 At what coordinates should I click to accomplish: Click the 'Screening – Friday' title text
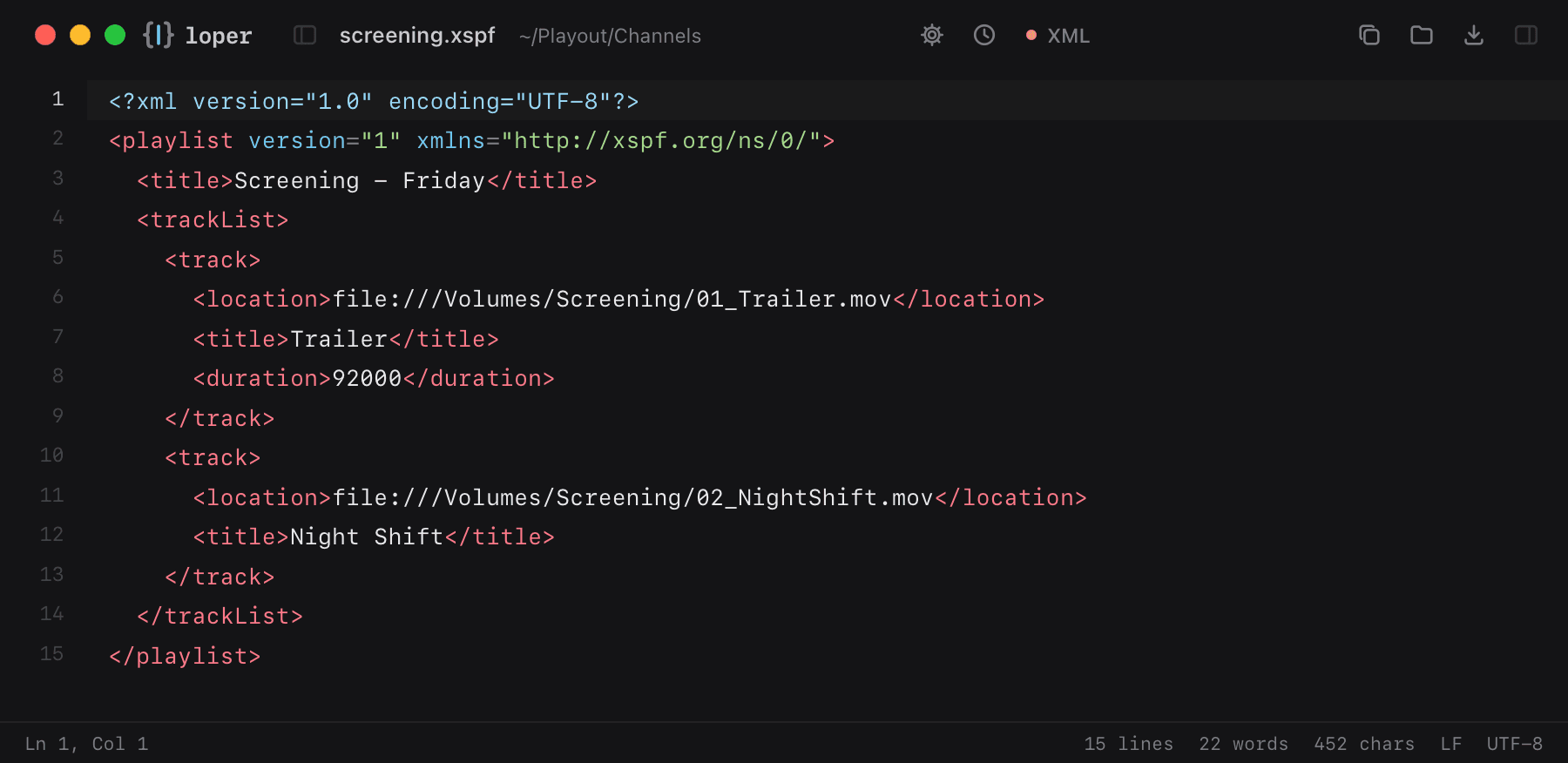(x=360, y=180)
